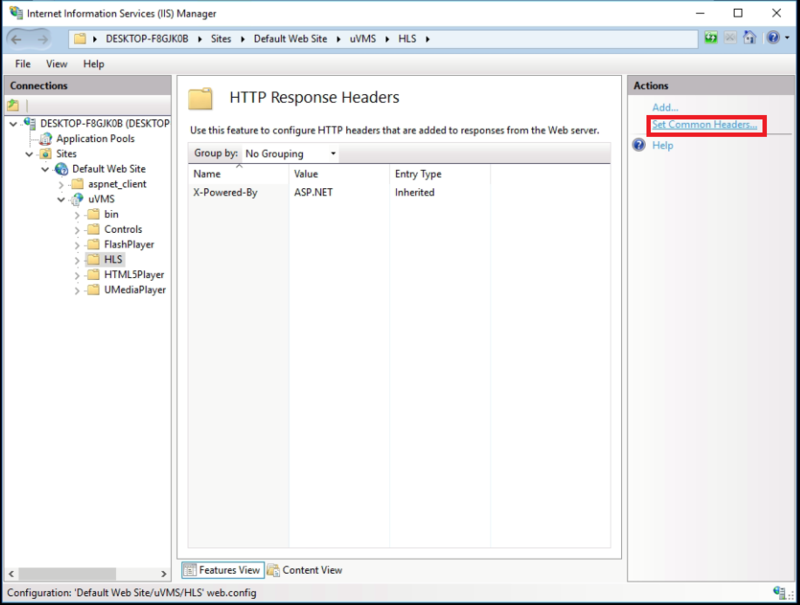Click the Back navigation arrow
Image resolution: width=800 pixels, height=605 pixels.
pyautogui.click(x=17, y=39)
